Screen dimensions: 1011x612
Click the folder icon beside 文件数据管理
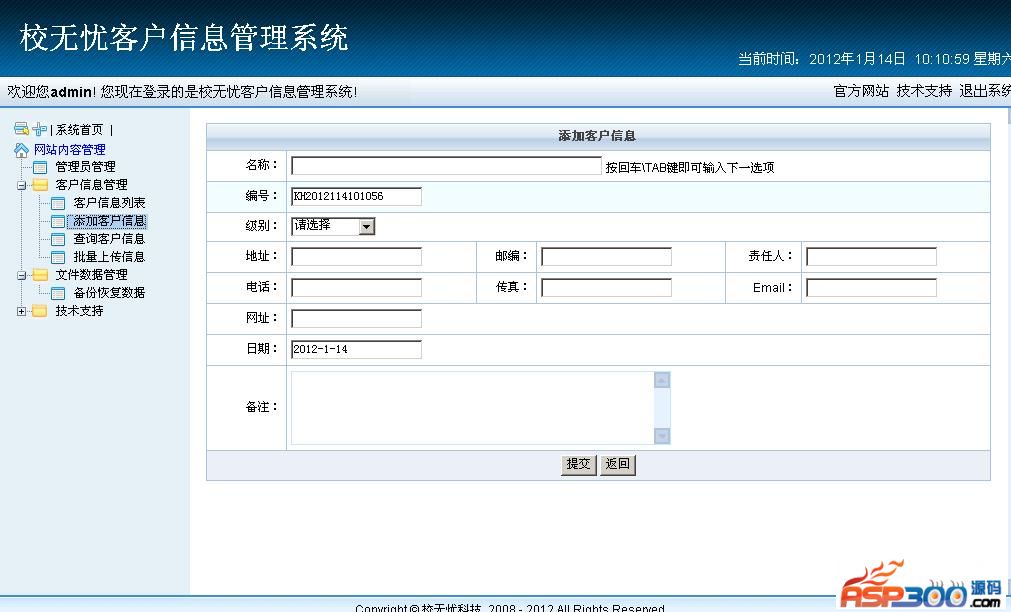(40, 275)
